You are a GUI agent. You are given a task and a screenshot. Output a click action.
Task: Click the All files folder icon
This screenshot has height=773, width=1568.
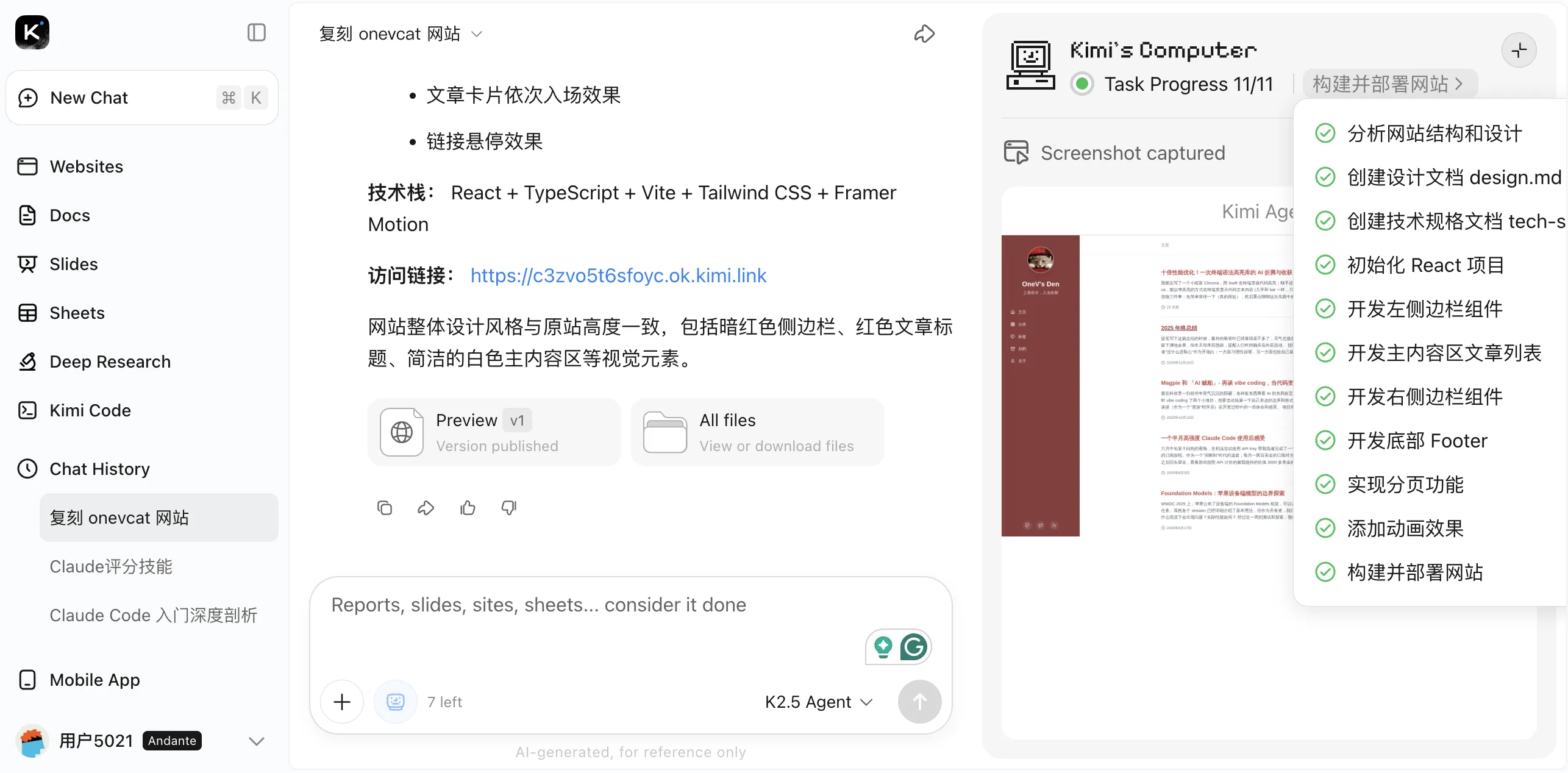(x=665, y=432)
